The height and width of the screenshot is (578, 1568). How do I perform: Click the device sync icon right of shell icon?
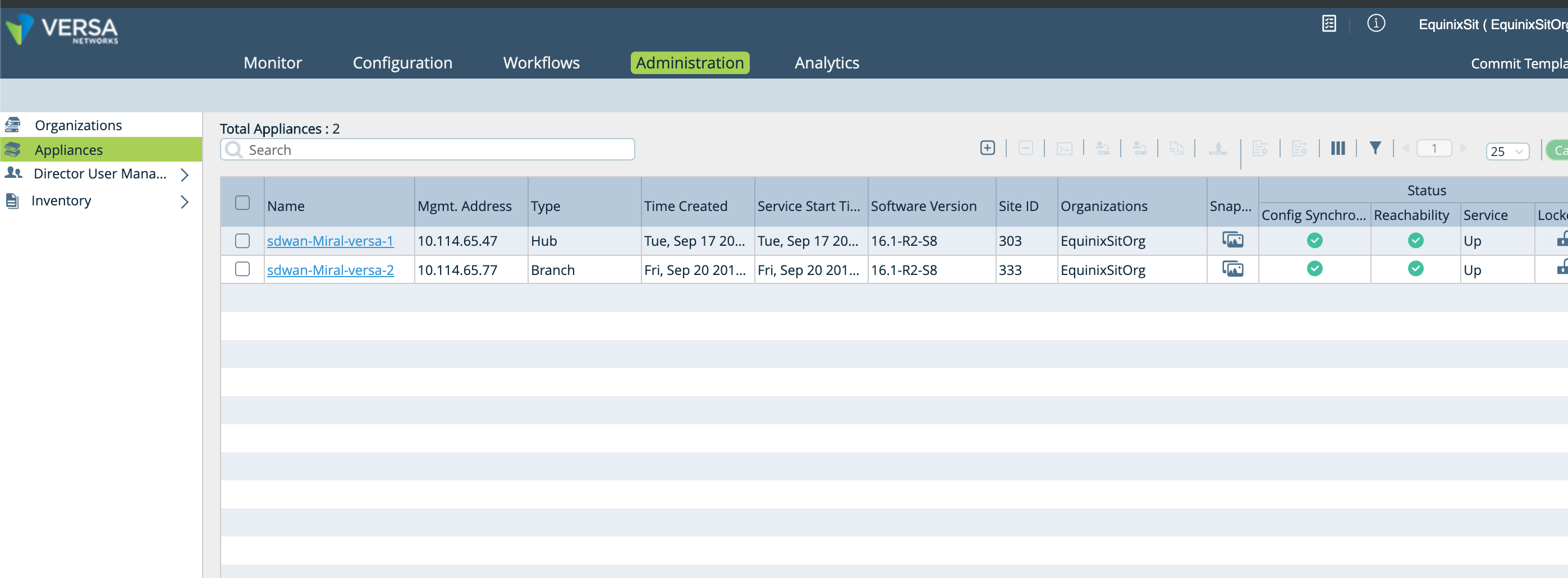click(x=1102, y=149)
